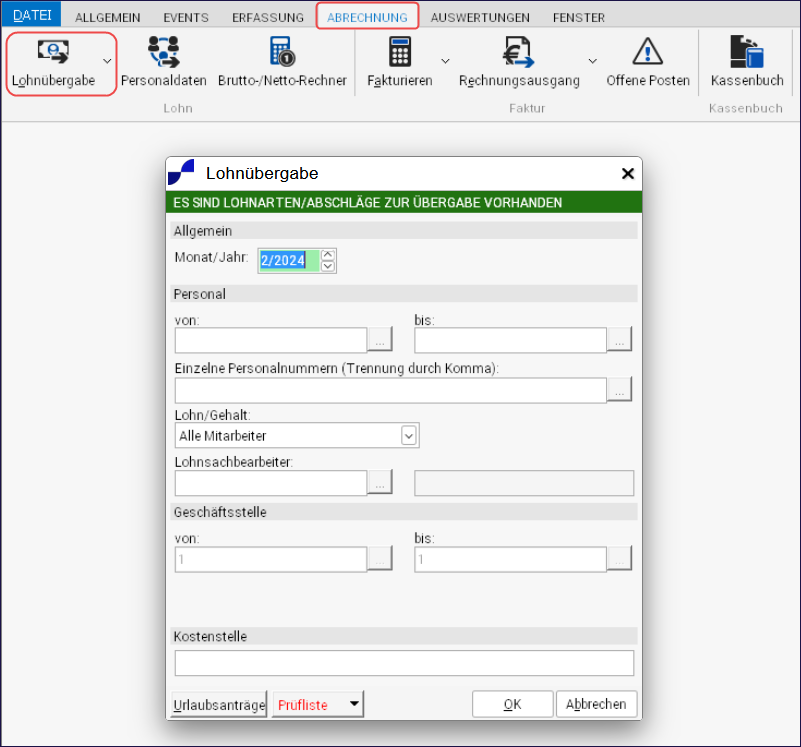The width and height of the screenshot is (801, 747).
Task: Click the Fakturieren icon
Action: pos(400,53)
